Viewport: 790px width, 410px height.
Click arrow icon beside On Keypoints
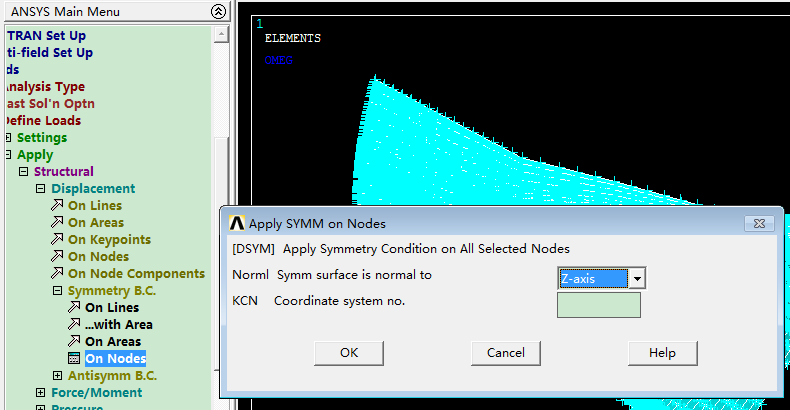point(57,239)
